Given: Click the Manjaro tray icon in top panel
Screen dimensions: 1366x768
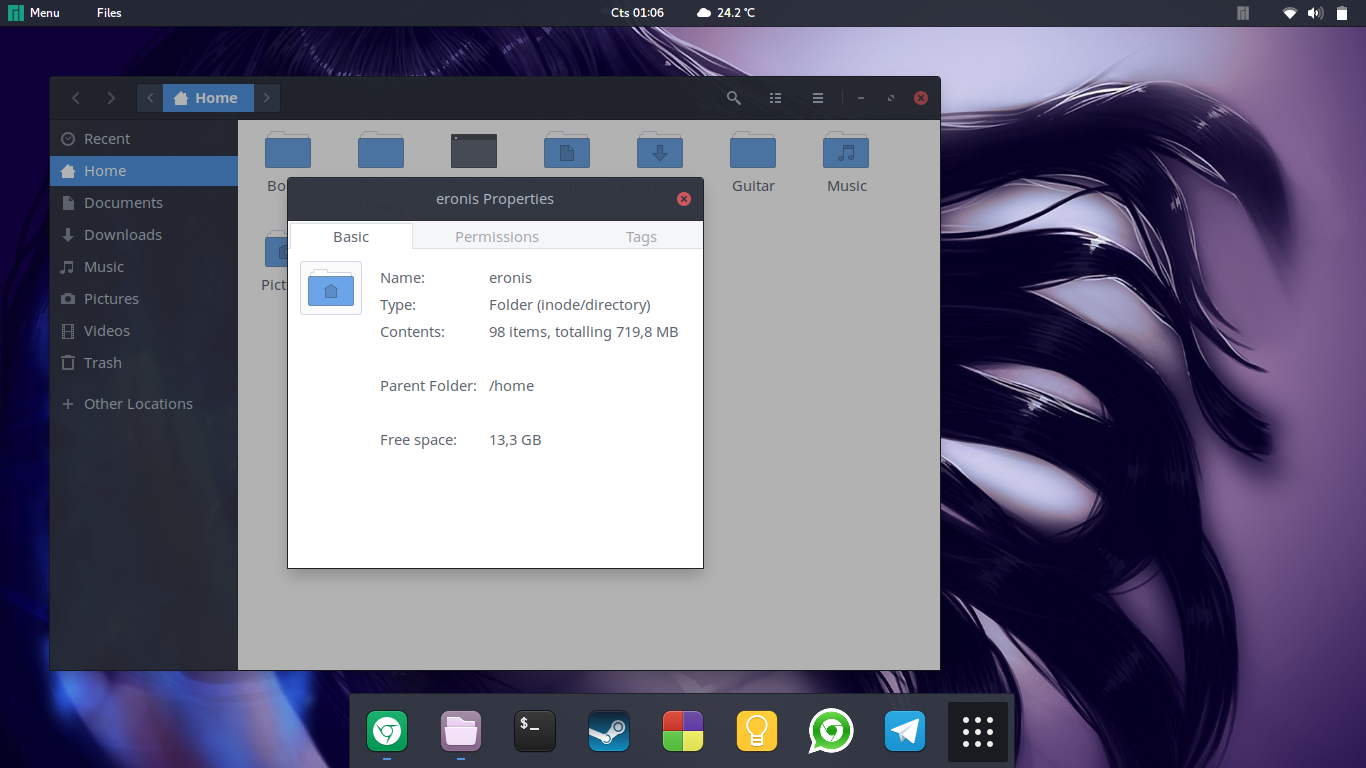Looking at the screenshot, I should pos(1243,13).
